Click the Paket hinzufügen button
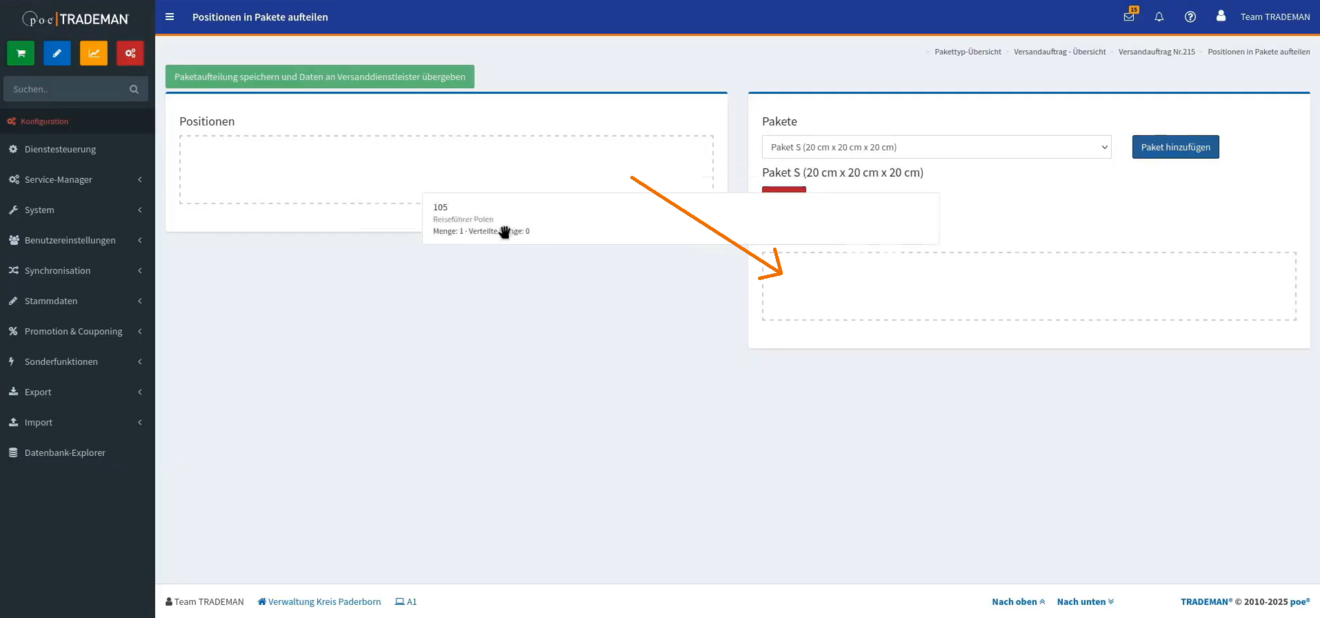 pos(1175,147)
